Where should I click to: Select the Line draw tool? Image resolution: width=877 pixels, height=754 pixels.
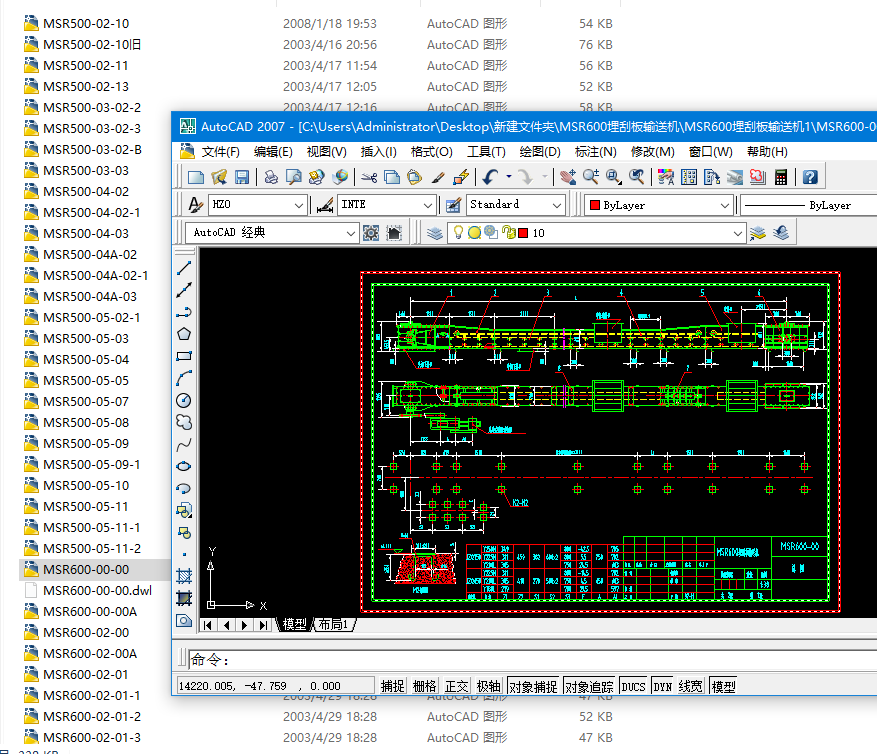pos(184,269)
